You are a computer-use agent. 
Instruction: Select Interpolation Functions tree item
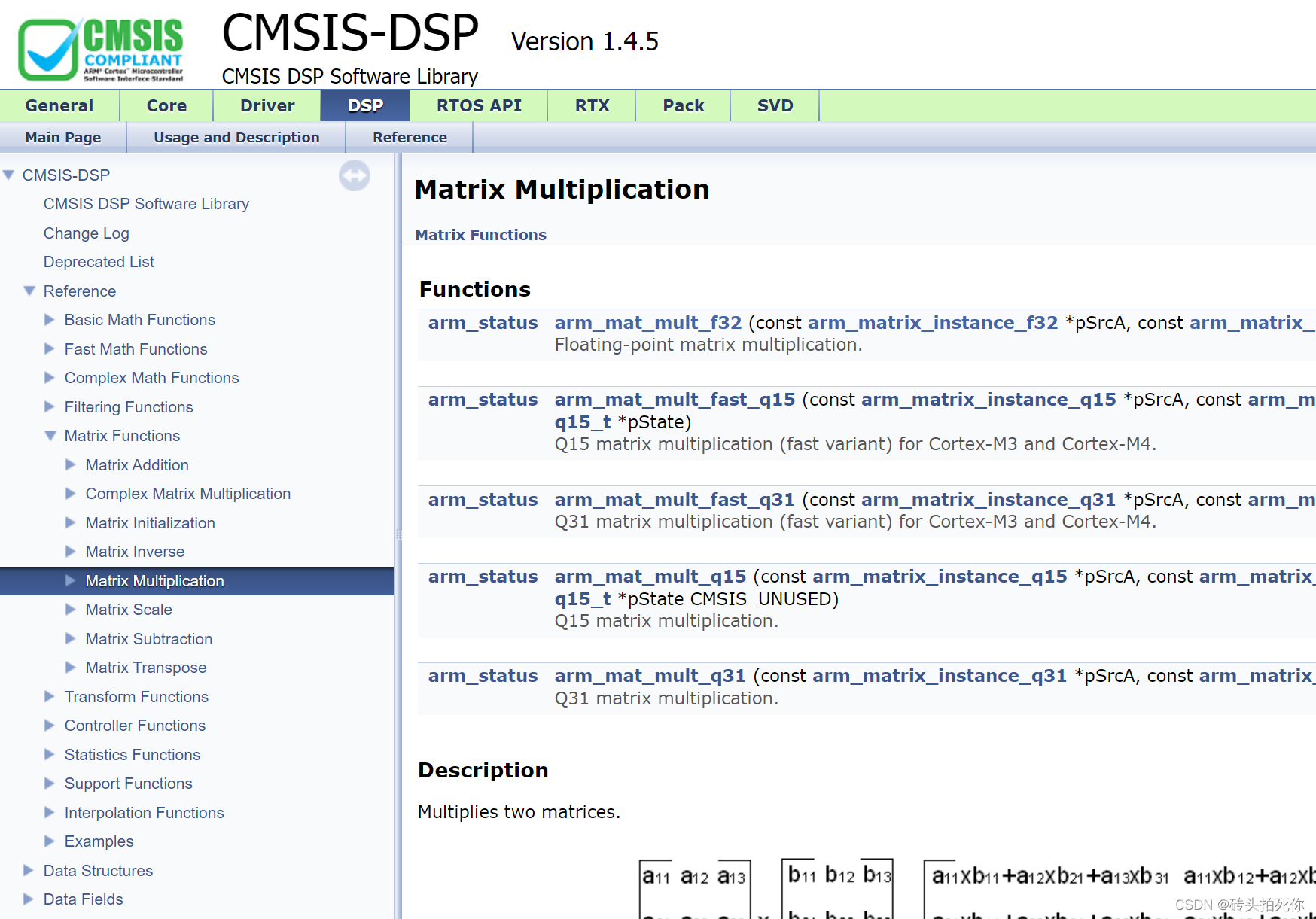click(x=145, y=813)
